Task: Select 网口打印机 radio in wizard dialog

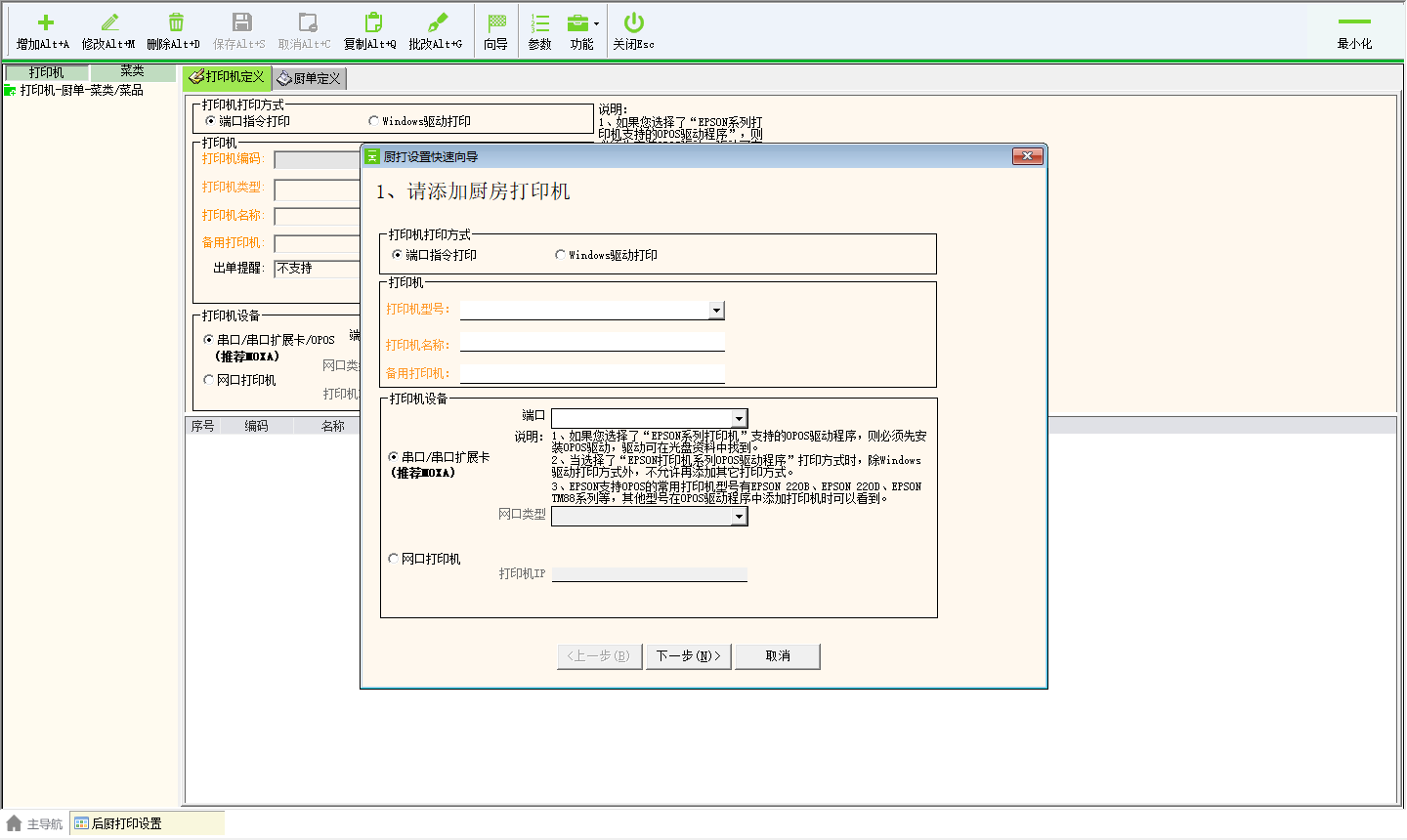Action: (x=394, y=559)
